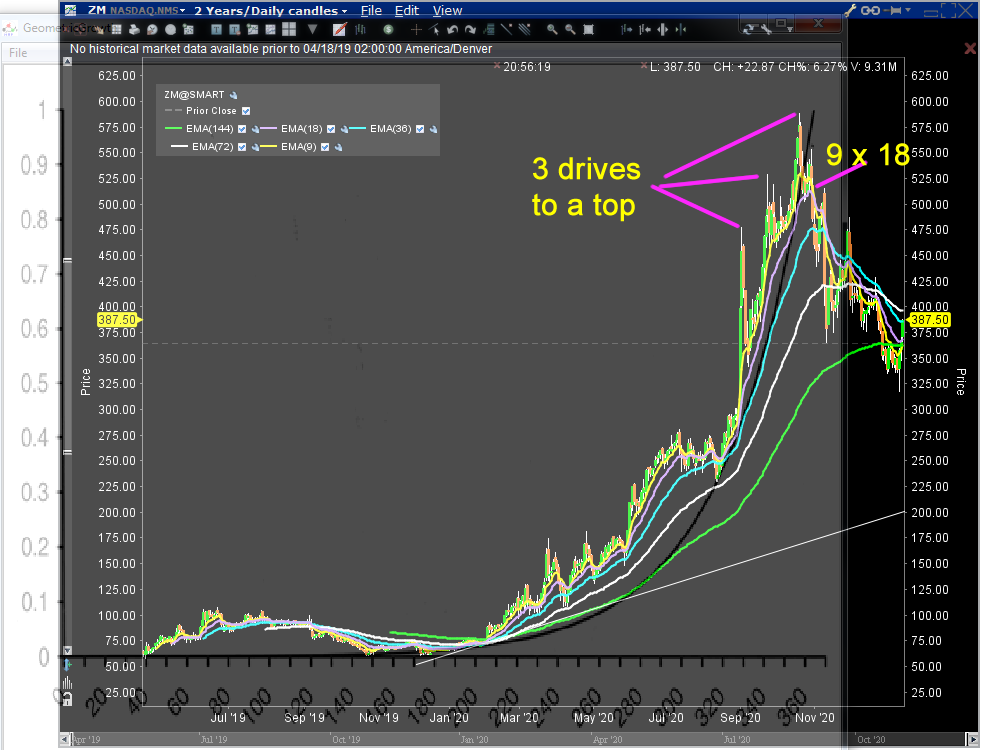Viewport: 992px width, 750px height.
Task: Click the print chart icon in toolbar
Action: (x=134, y=29)
